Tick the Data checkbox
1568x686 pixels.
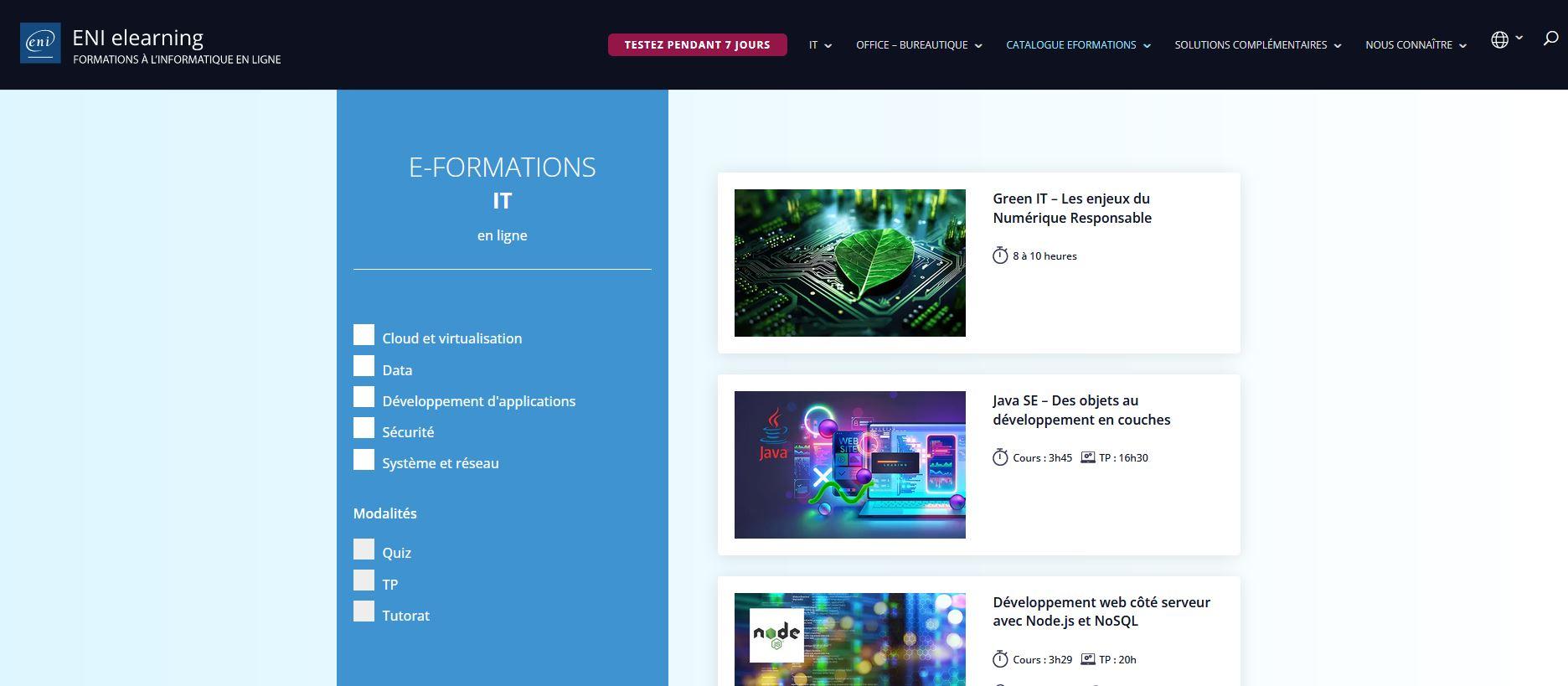(364, 366)
